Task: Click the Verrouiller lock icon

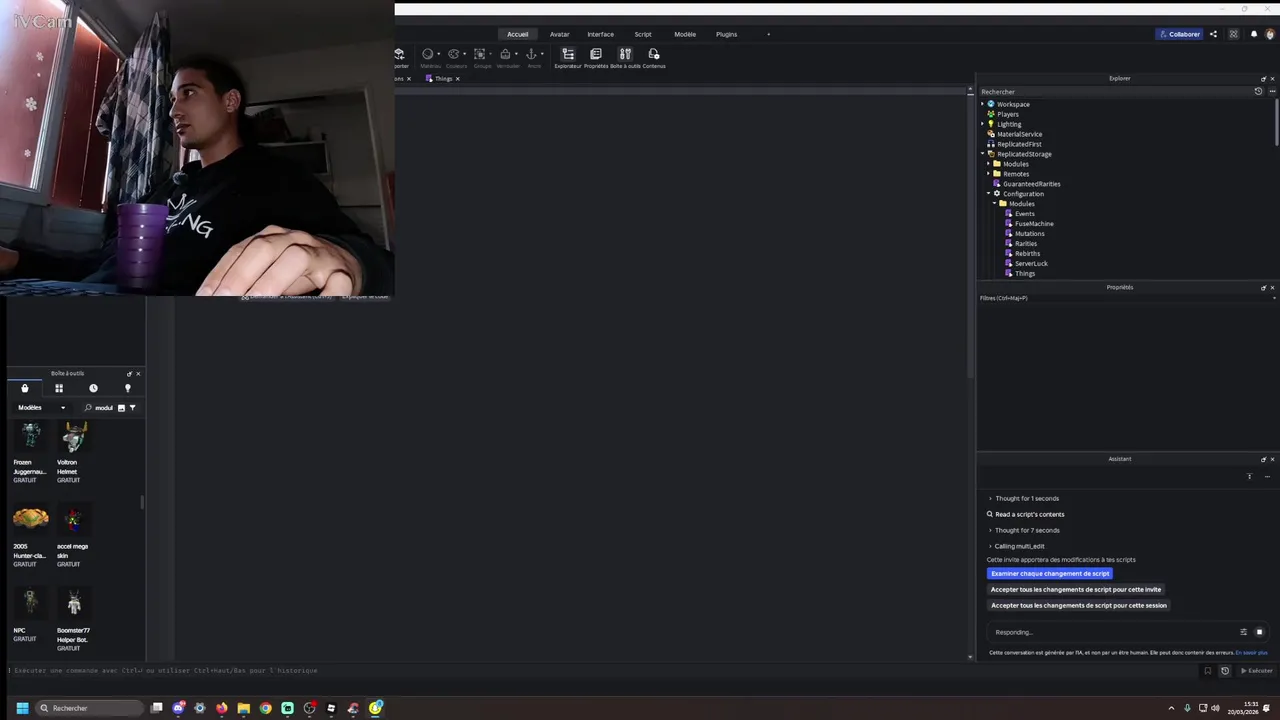Action: (x=506, y=54)
